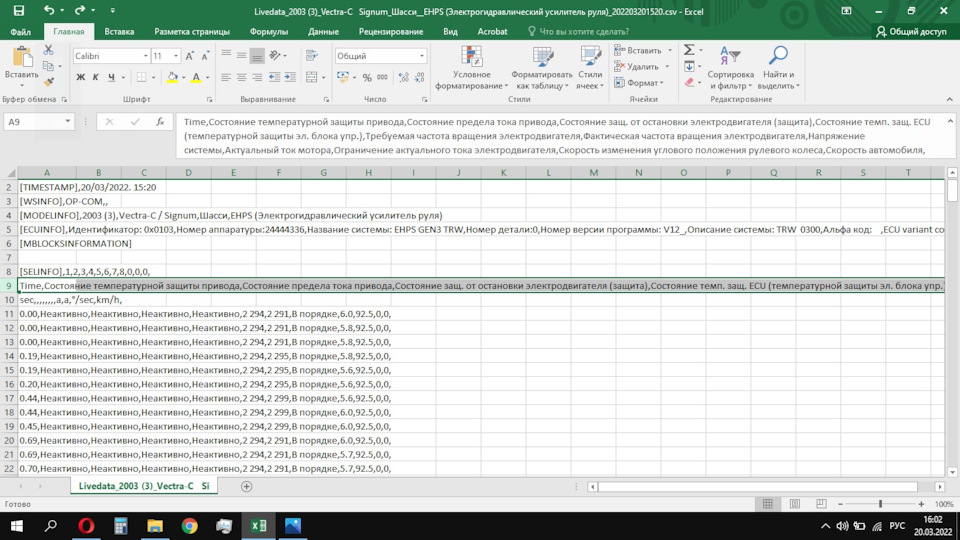Align text to bottom
Viewport: 960px width, 540px height.
pyautogui.click(x=257, y=56)
